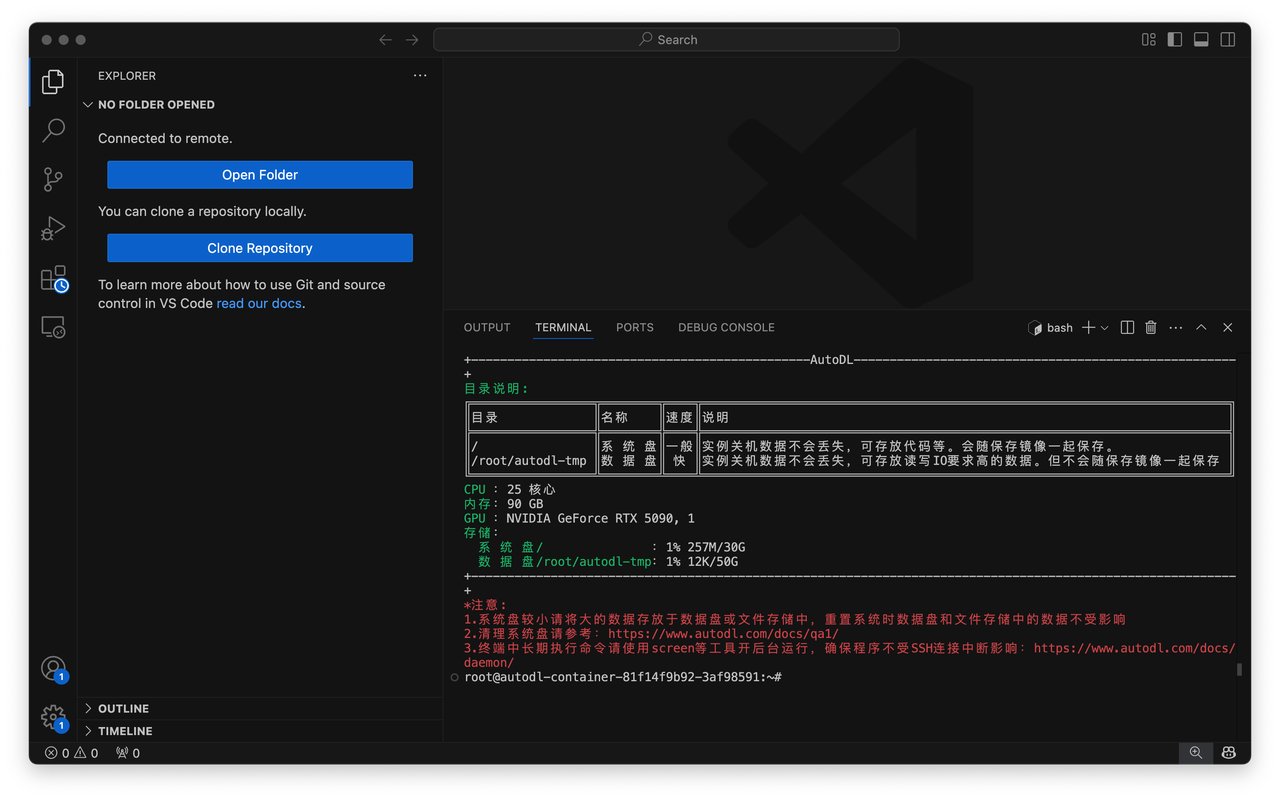Click the Search command center field

666,40
